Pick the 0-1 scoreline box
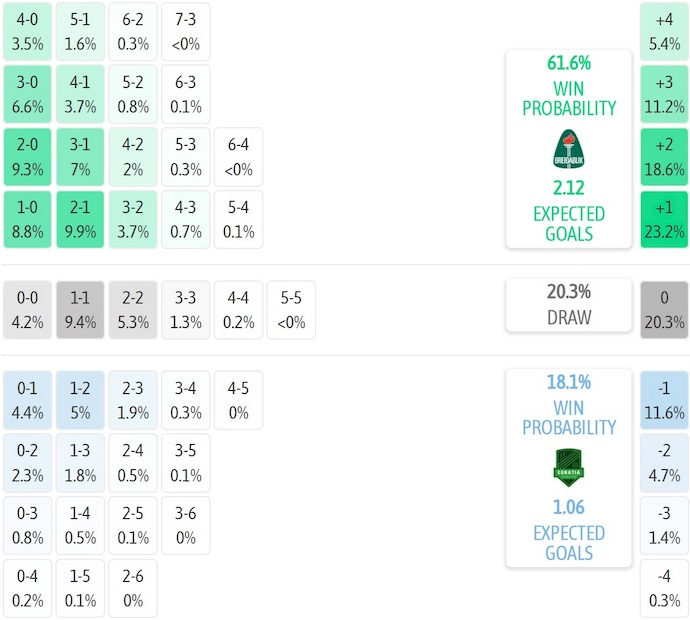This screenshot has width=690, height=620. (x=28, y=400)
